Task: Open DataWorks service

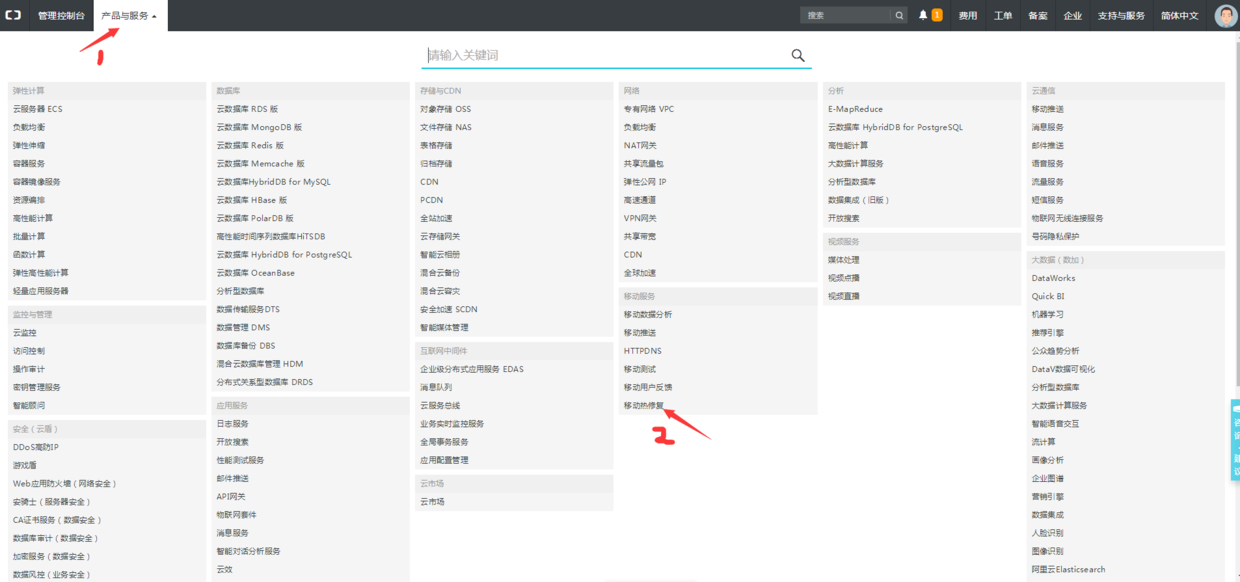Action: tap(1054, 279)
